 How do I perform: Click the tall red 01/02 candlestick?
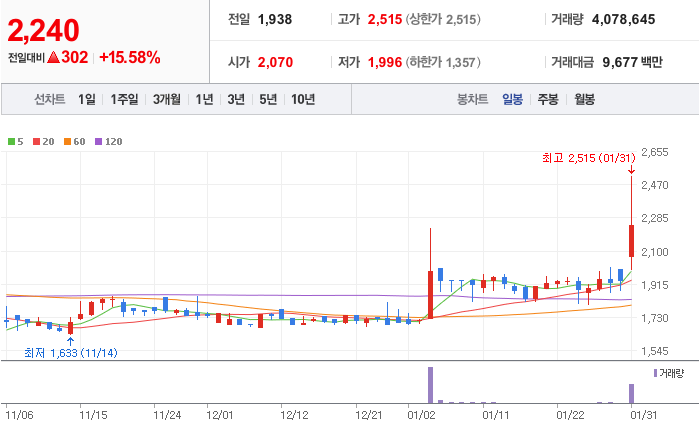click(x=431, y=294)
